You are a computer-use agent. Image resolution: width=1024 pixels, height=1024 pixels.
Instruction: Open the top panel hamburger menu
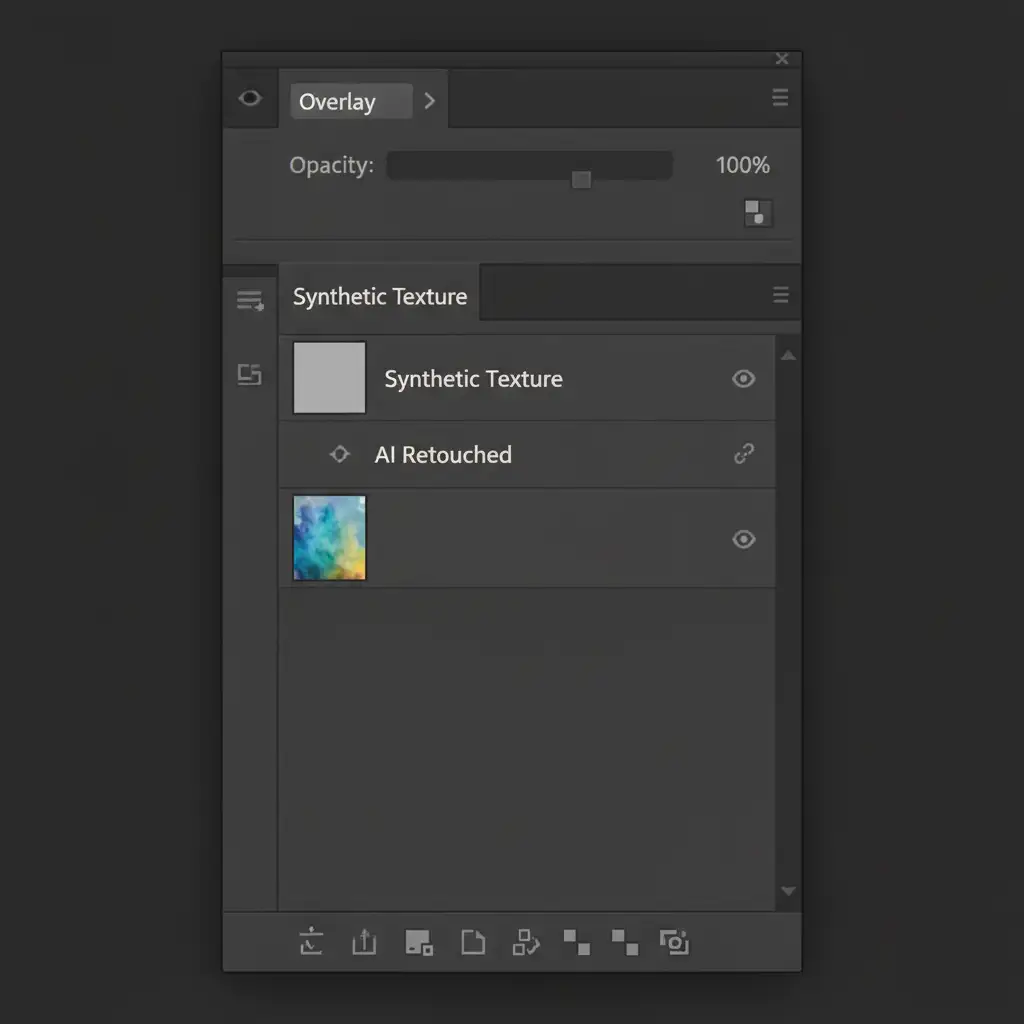click(780, 98)
